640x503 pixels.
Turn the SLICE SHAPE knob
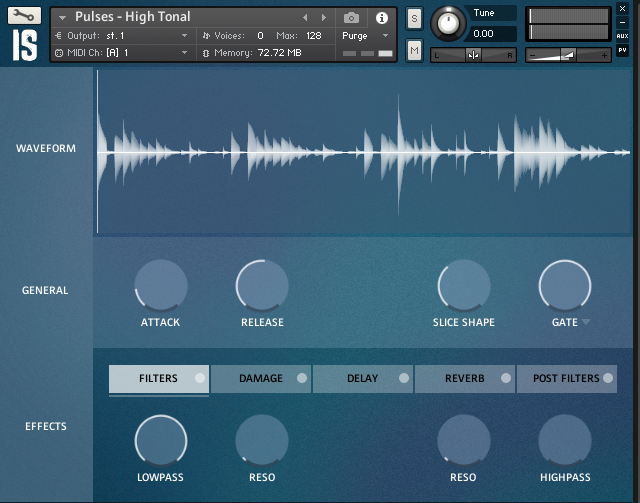(464, 285)
